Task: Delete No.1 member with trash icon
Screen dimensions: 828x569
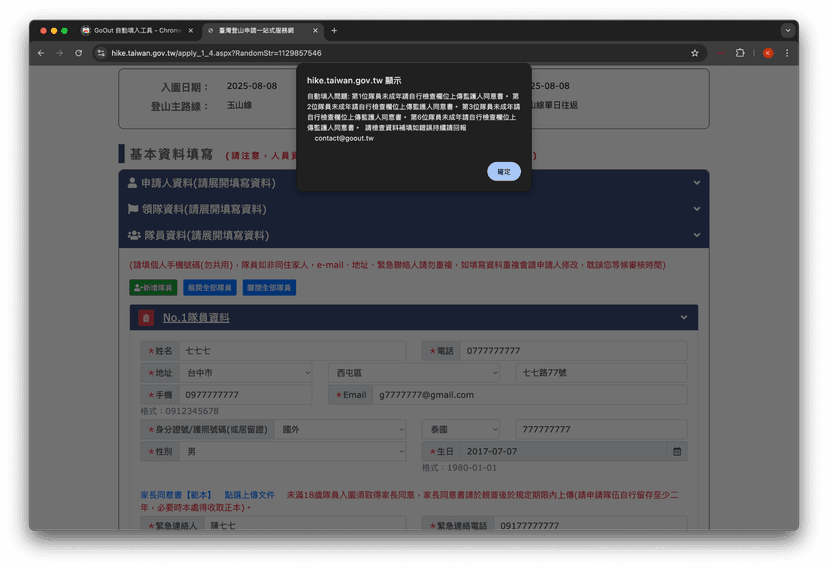Action: 146,318
